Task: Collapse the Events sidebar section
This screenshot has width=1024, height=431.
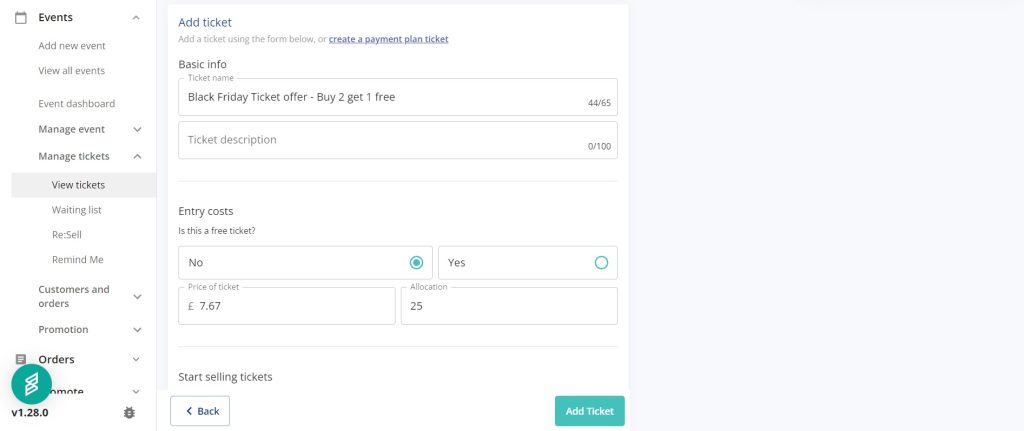Action: point(137,18)
